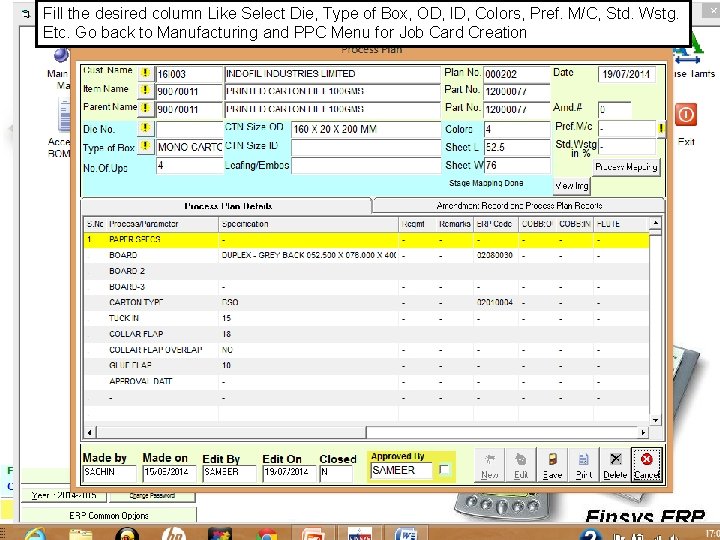The height and width of the screenshot is (540, 720).
Task: Toggle the Approved By checkbox
Action: 444,470
